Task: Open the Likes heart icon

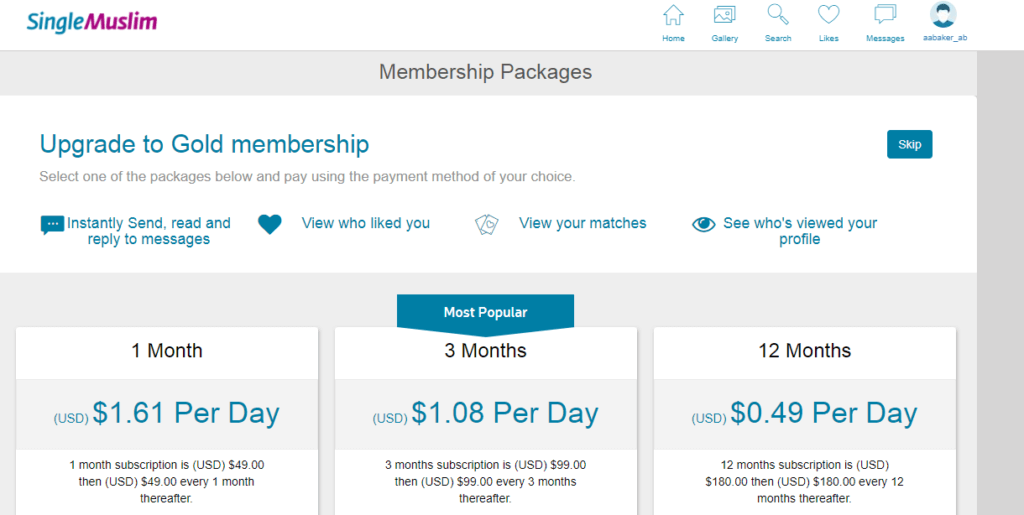Action: [829, 15]
